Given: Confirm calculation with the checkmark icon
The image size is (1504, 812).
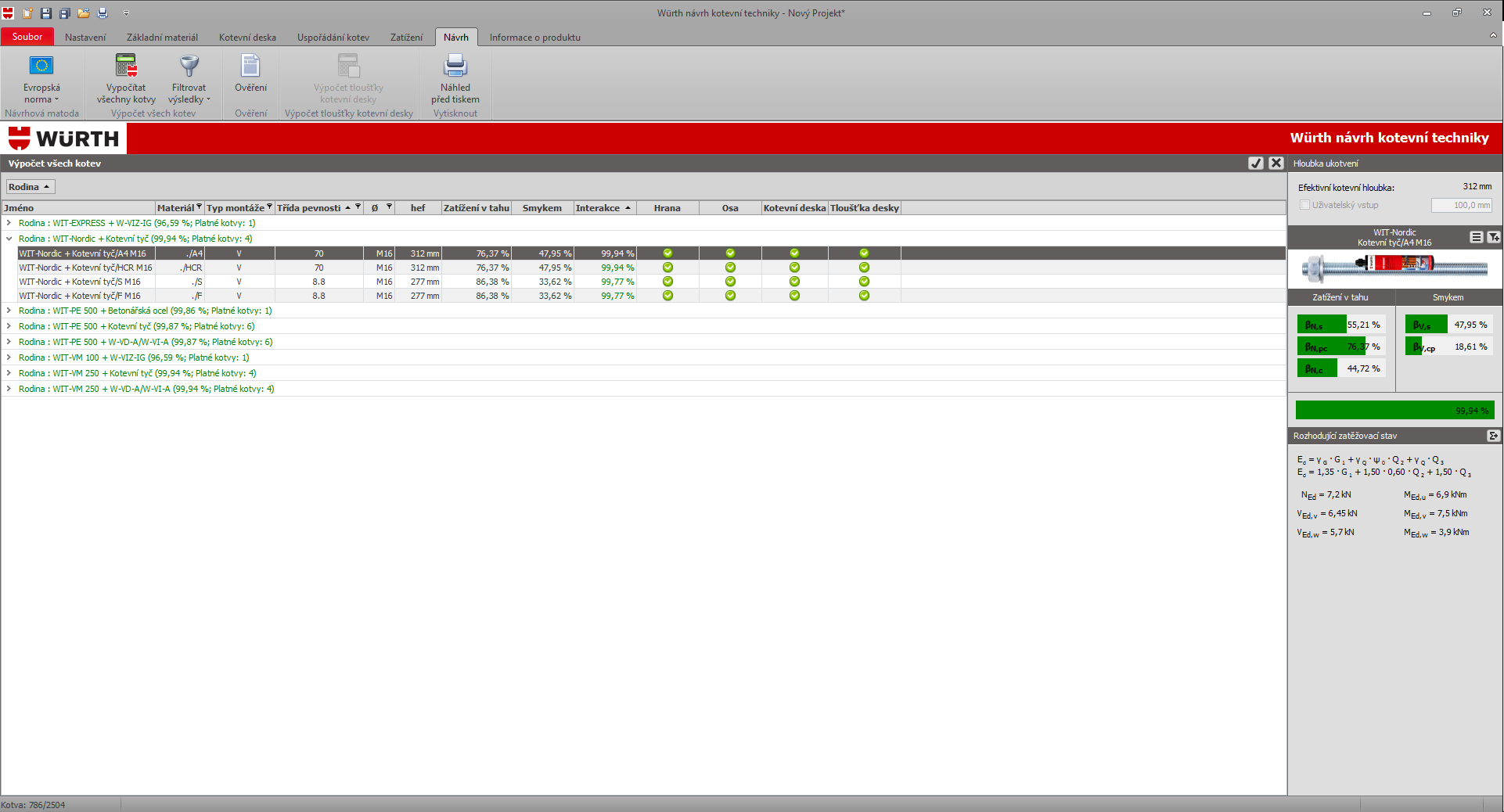Looking at the screenshot, I should [1256, 163].
